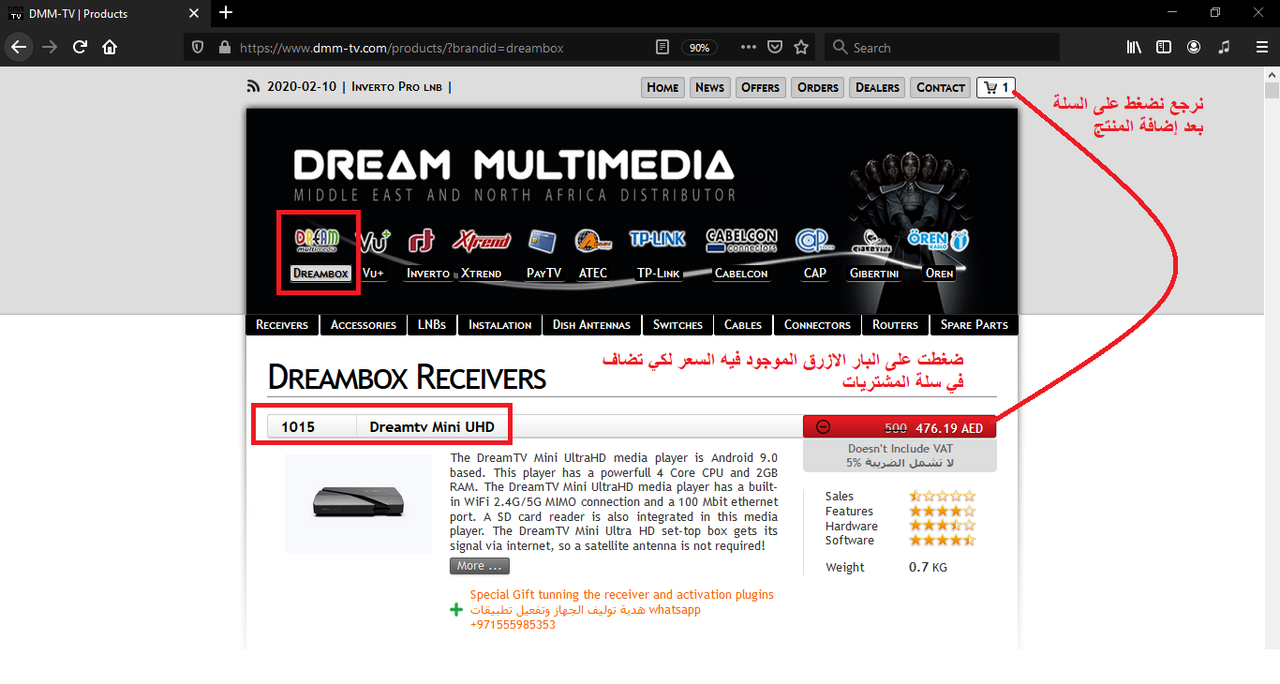Open the Dreamtv Mini UHD product title
This screenshot has height=684, width=1280.
(x=432, y=427)
